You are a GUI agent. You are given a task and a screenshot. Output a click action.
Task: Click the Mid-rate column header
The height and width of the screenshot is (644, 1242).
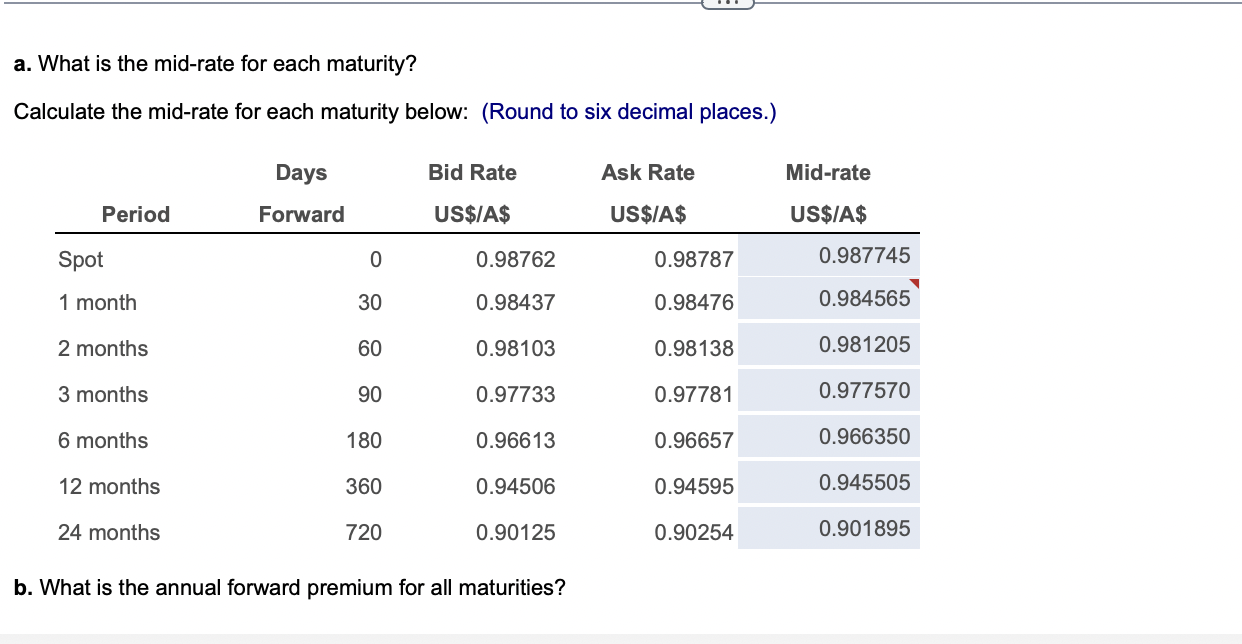(x=828, y=193)
